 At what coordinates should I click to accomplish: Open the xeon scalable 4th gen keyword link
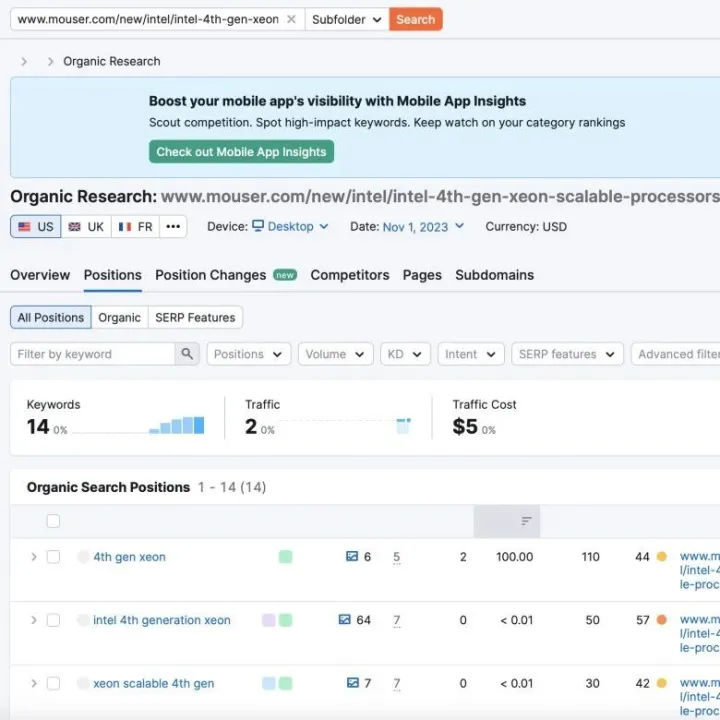(x=153, y=684)
